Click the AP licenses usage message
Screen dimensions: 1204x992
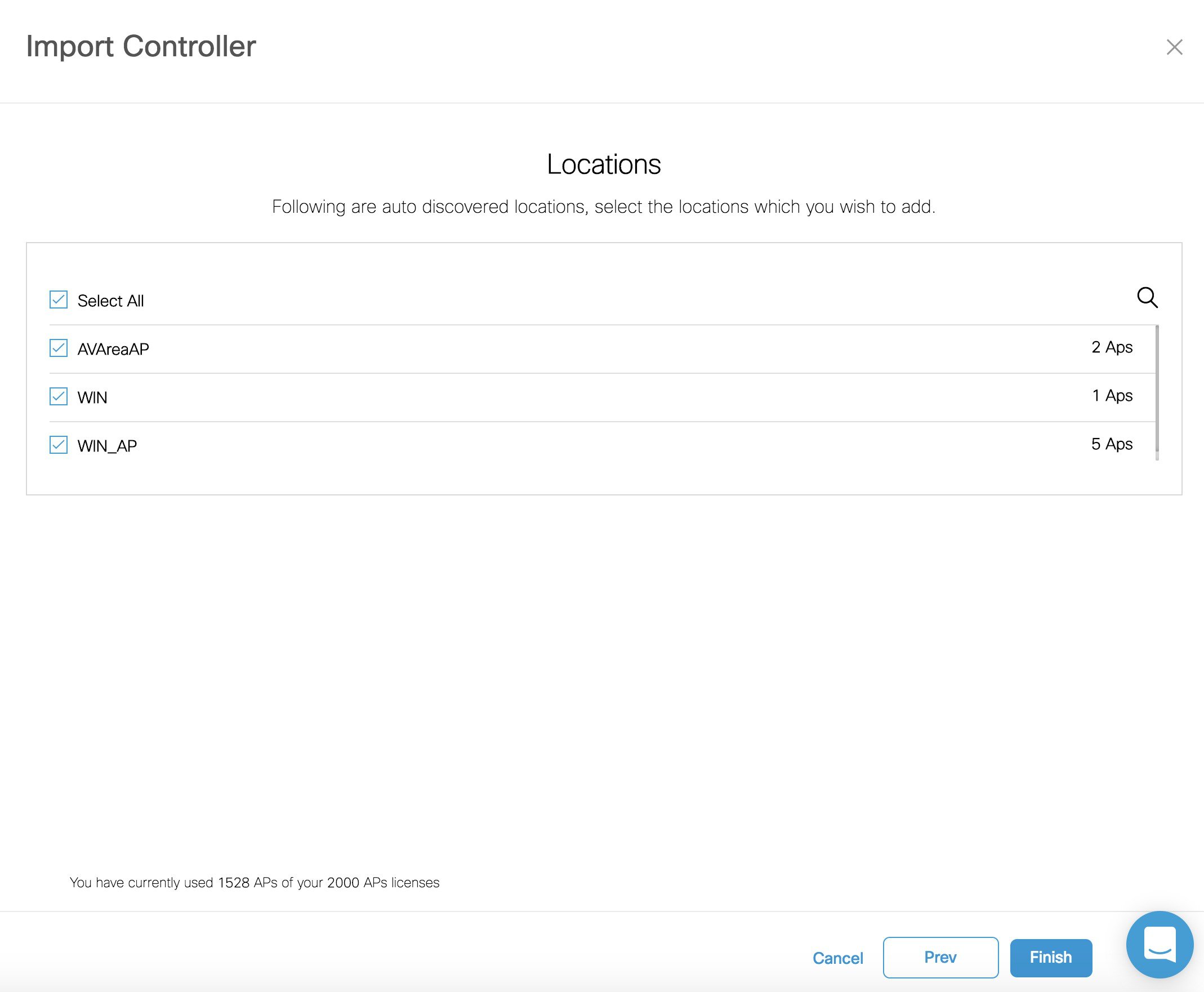255,882
